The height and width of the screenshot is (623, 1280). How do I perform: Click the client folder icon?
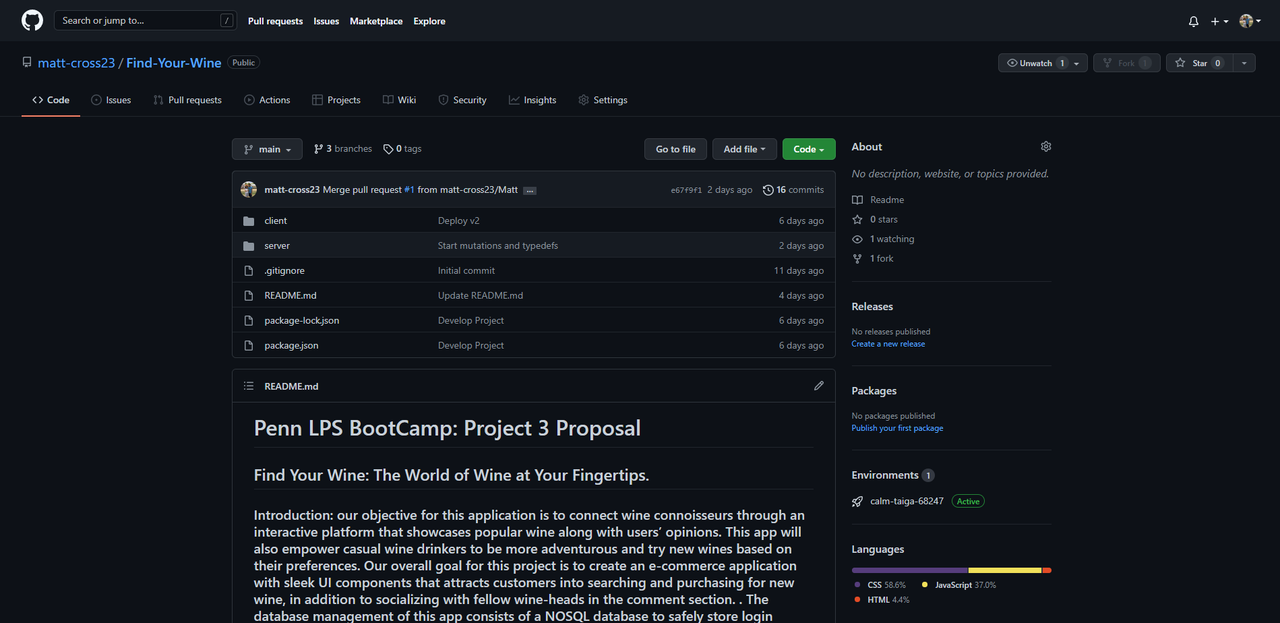(249, 221)
